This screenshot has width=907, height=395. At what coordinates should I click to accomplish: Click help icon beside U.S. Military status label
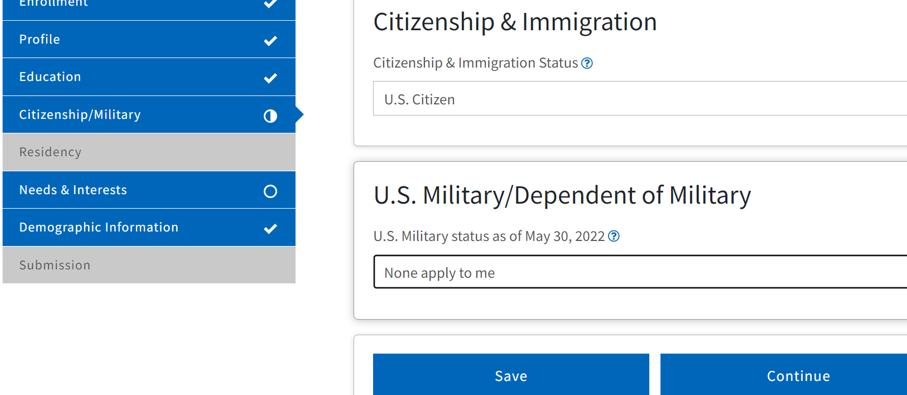(614, 236)
